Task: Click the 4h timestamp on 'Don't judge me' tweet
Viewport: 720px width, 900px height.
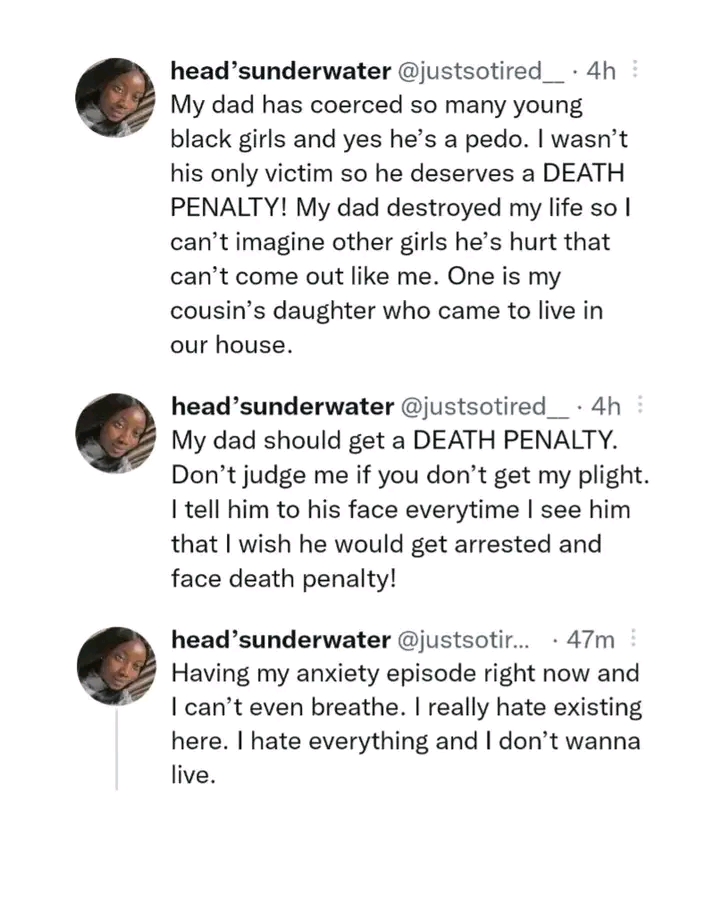Action: 606,407
